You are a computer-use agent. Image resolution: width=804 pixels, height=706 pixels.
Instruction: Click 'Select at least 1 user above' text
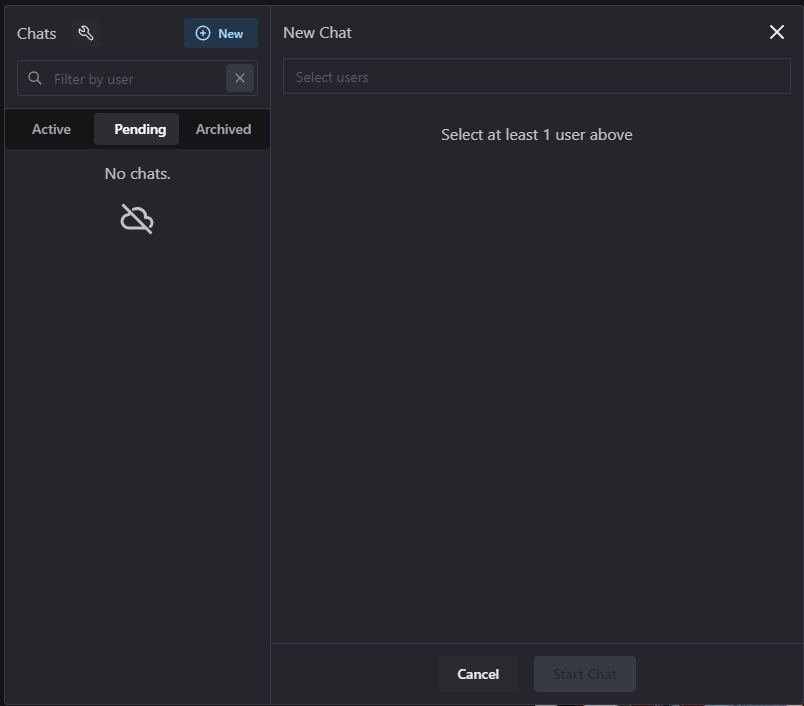(537, 135)
